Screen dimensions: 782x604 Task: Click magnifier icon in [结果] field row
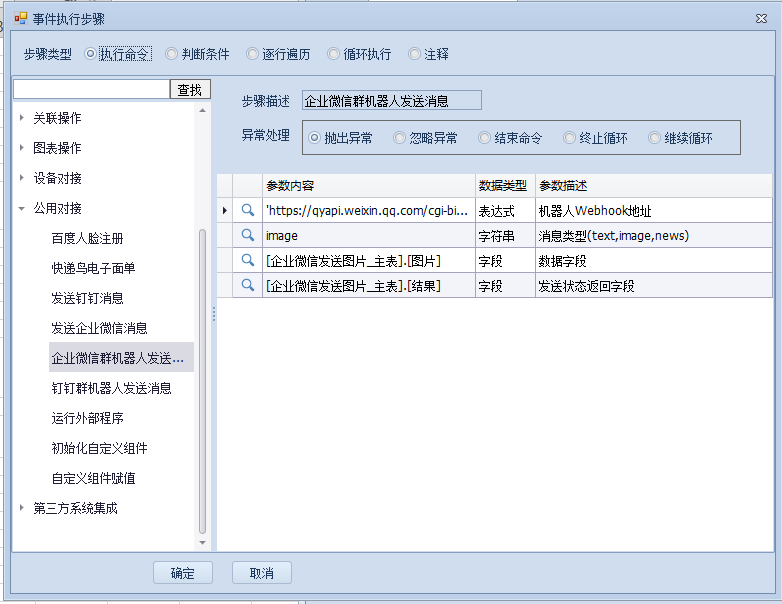click(247, 286)
